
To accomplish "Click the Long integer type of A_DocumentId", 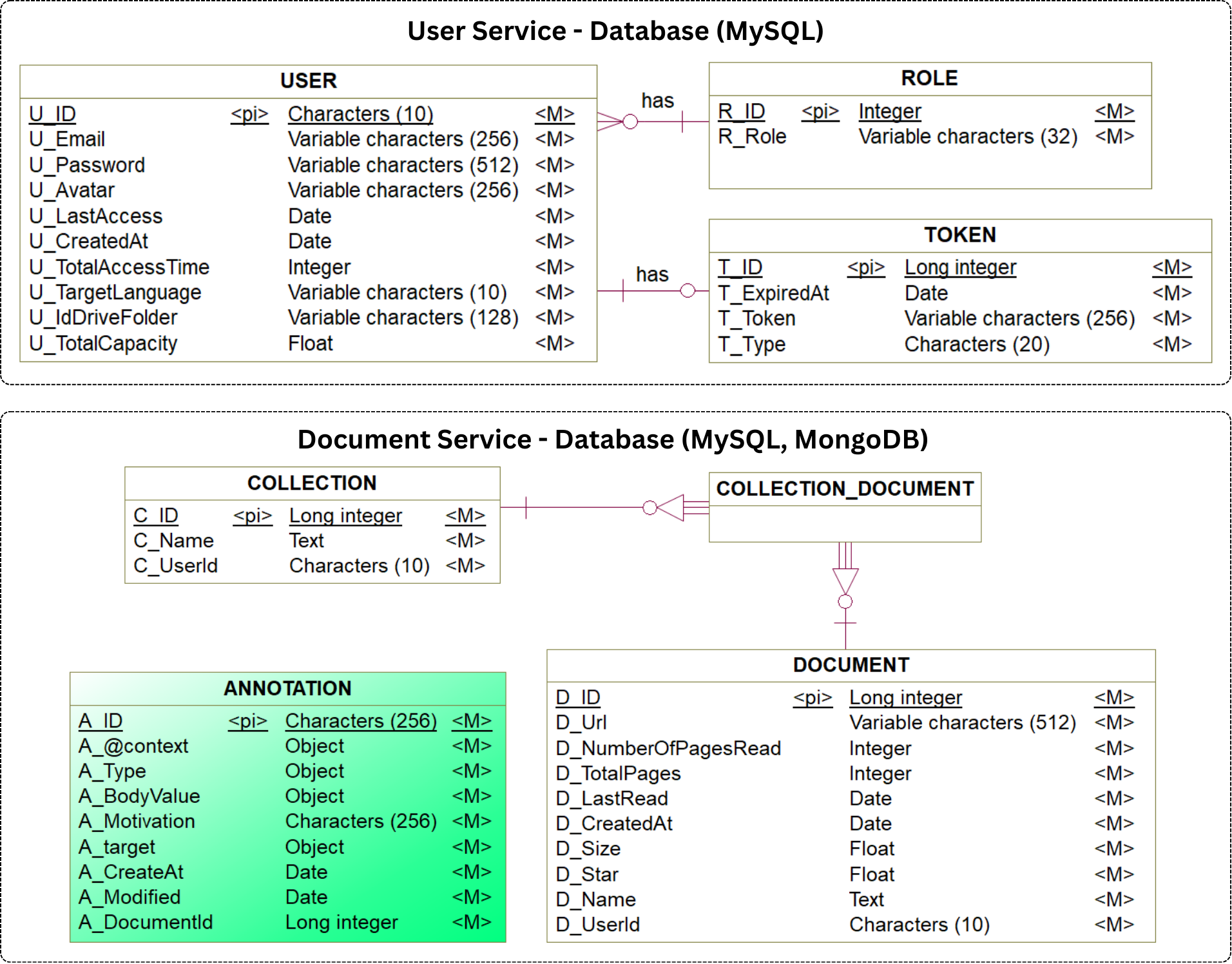I will point(342,923).
